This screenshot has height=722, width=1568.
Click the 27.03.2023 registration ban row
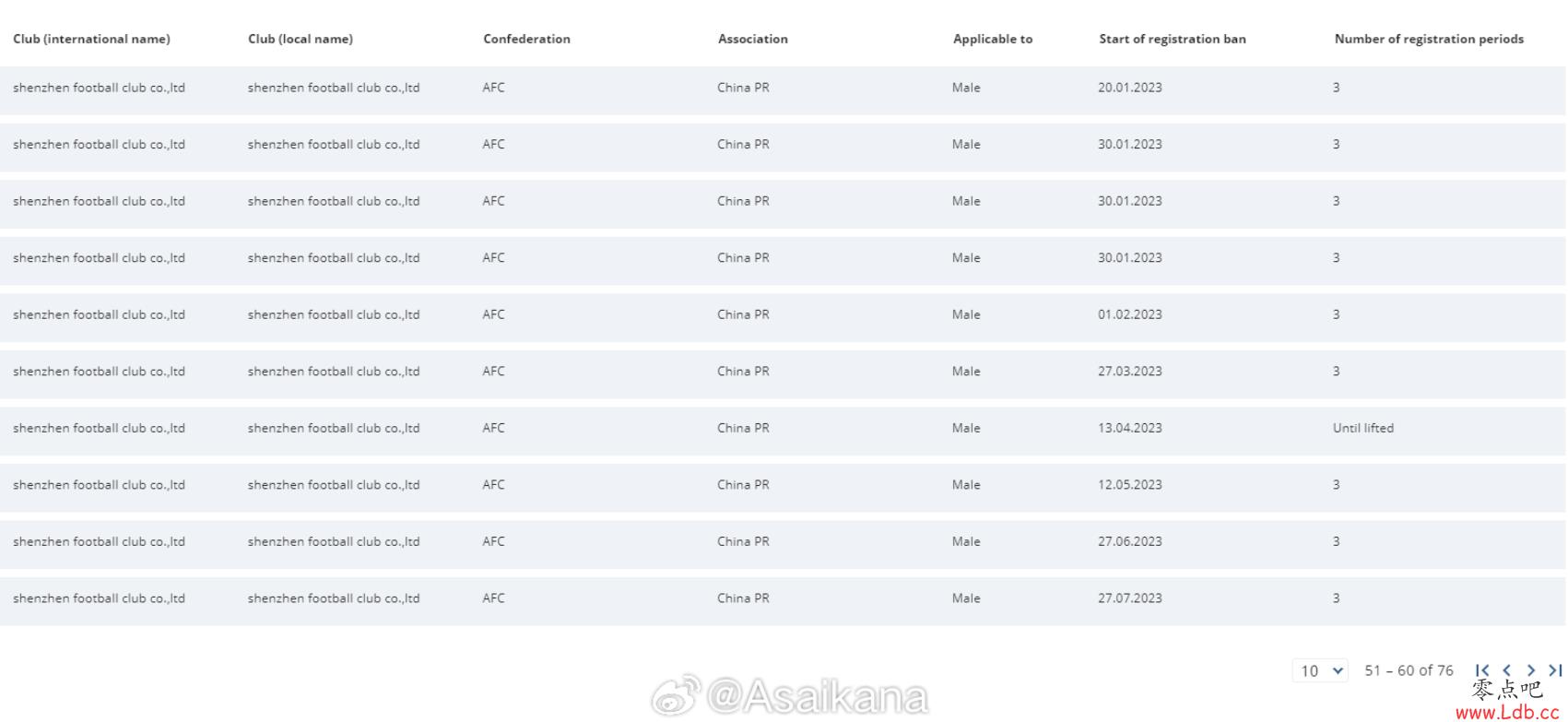pos(1130,372)
